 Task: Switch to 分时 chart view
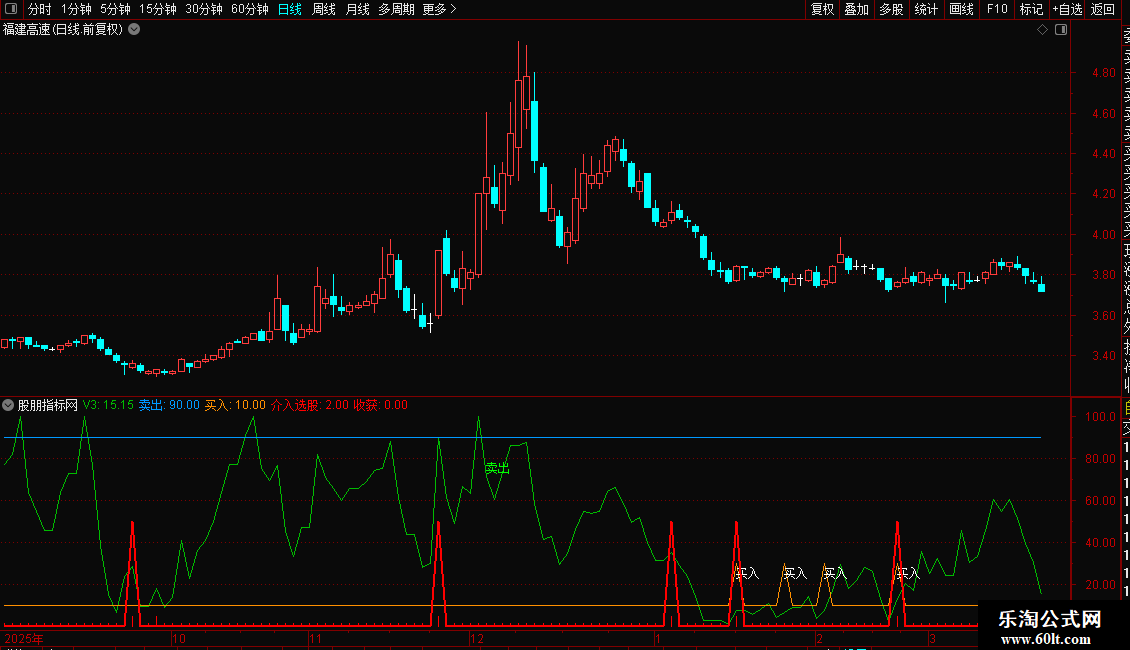pos(40,9)
